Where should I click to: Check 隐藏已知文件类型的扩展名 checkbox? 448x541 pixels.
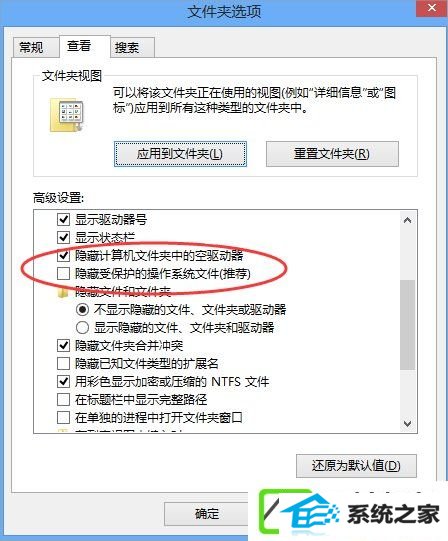pyautogui.click(x=64, y=363)
